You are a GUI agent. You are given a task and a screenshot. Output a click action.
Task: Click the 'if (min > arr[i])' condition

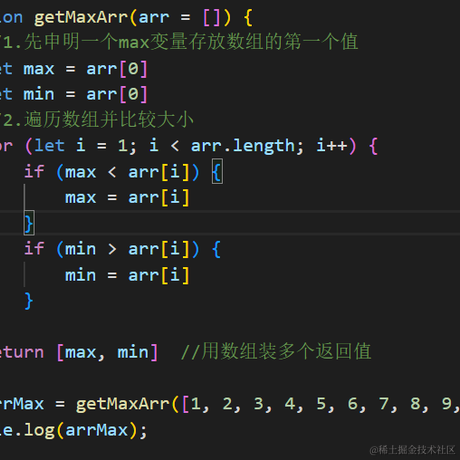(x=112, y=249)
